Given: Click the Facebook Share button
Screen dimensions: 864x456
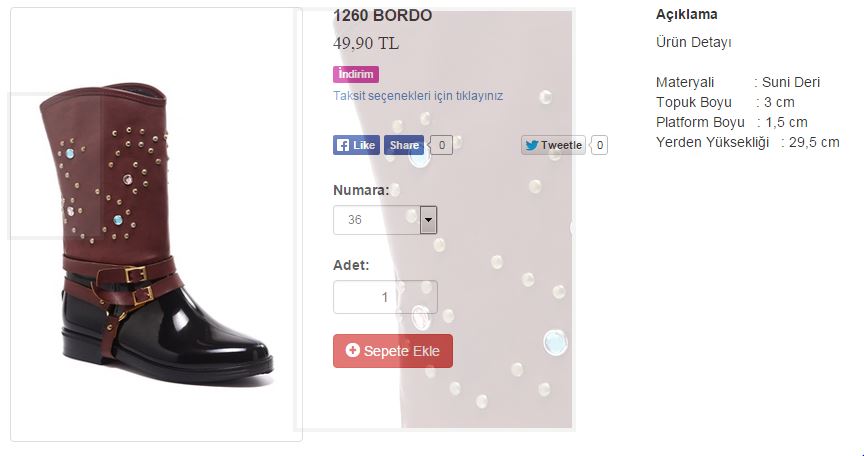Looking at the screenshot, I should coord(404,145).
